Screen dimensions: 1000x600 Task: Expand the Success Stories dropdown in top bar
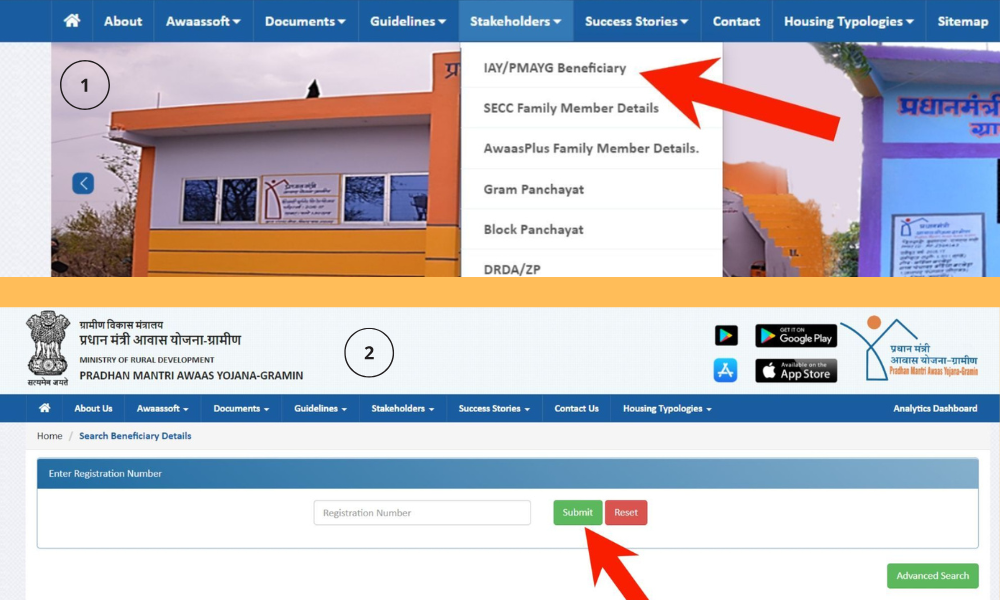tap(636, 21)
